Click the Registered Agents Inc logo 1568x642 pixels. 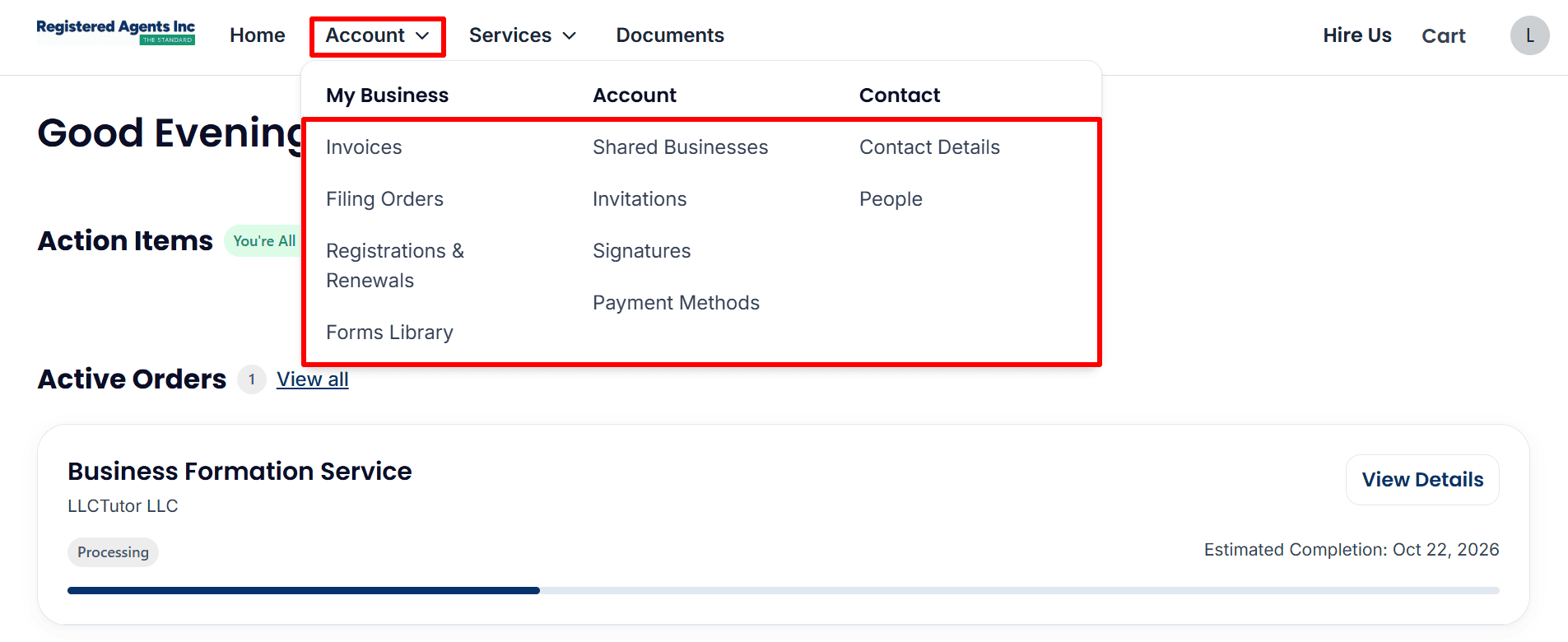tap(116, 32)
